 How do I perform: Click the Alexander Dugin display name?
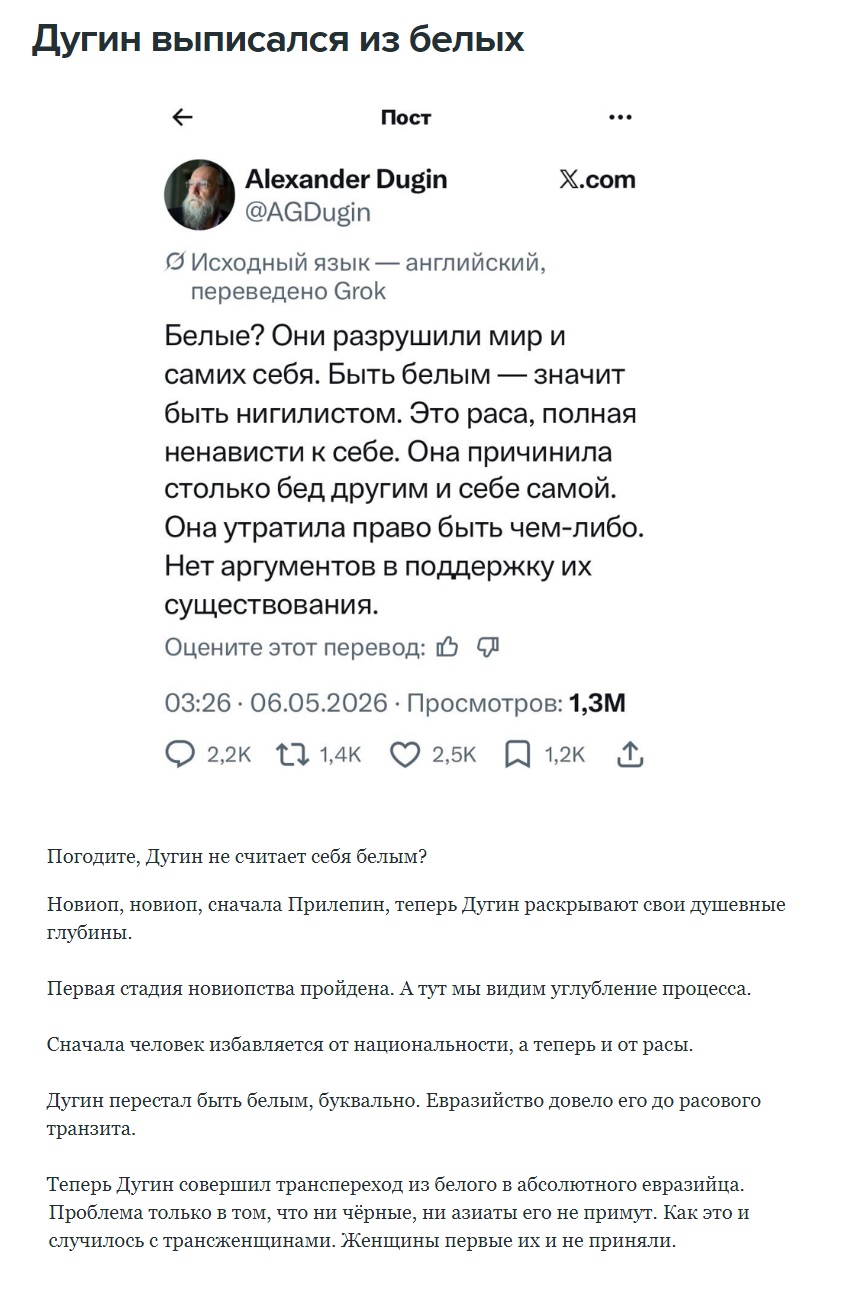pos(346,179)
